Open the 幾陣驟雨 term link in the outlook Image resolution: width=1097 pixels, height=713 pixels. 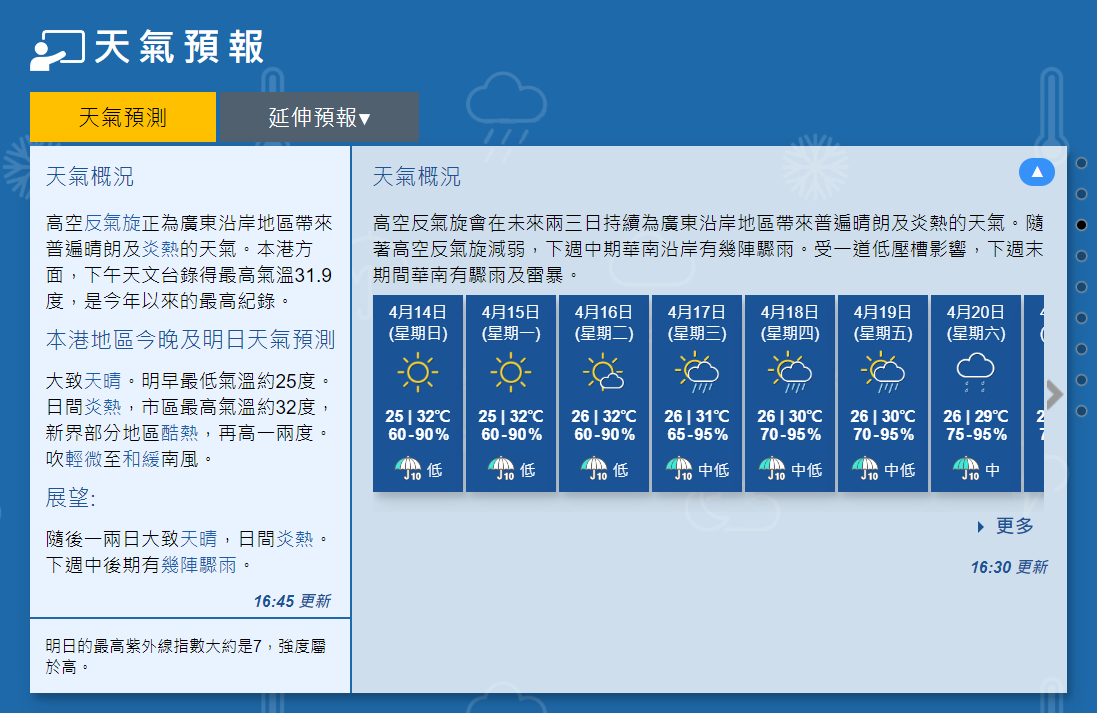[199, 565]
